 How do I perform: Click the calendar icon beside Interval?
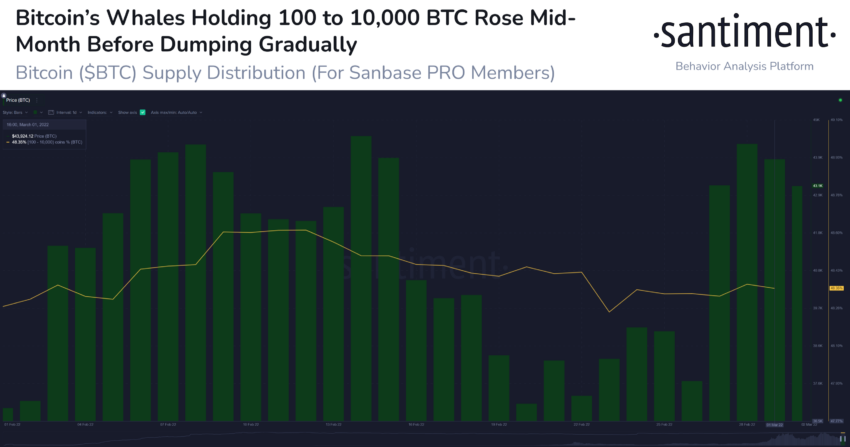click(51, 113)
